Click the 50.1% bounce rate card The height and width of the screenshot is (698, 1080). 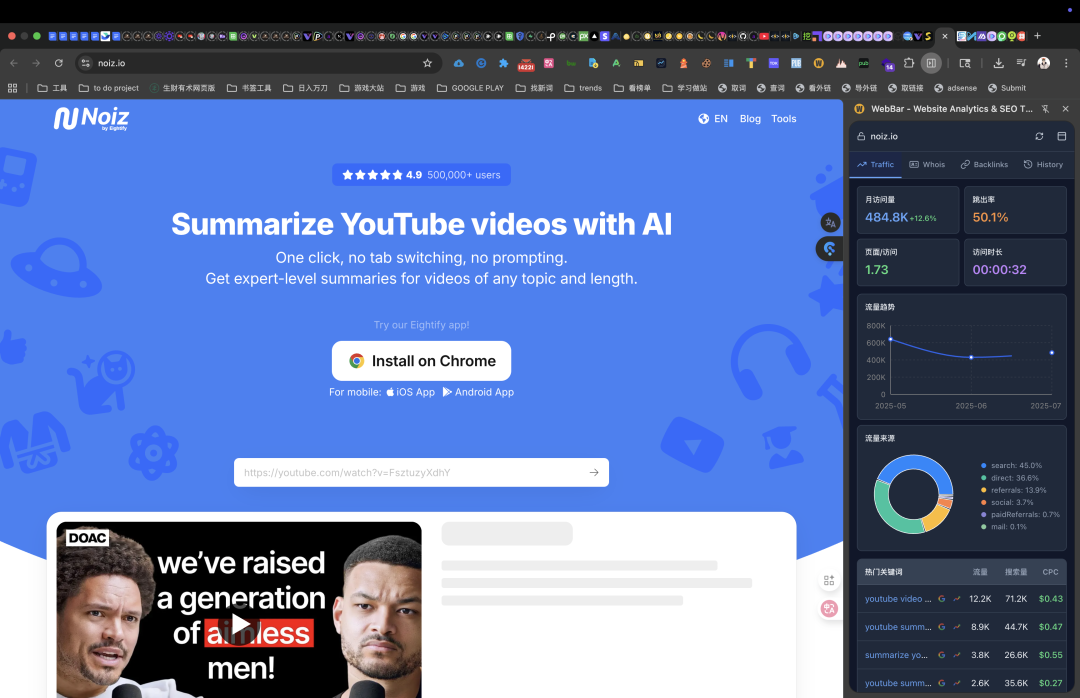(1015, 209)
